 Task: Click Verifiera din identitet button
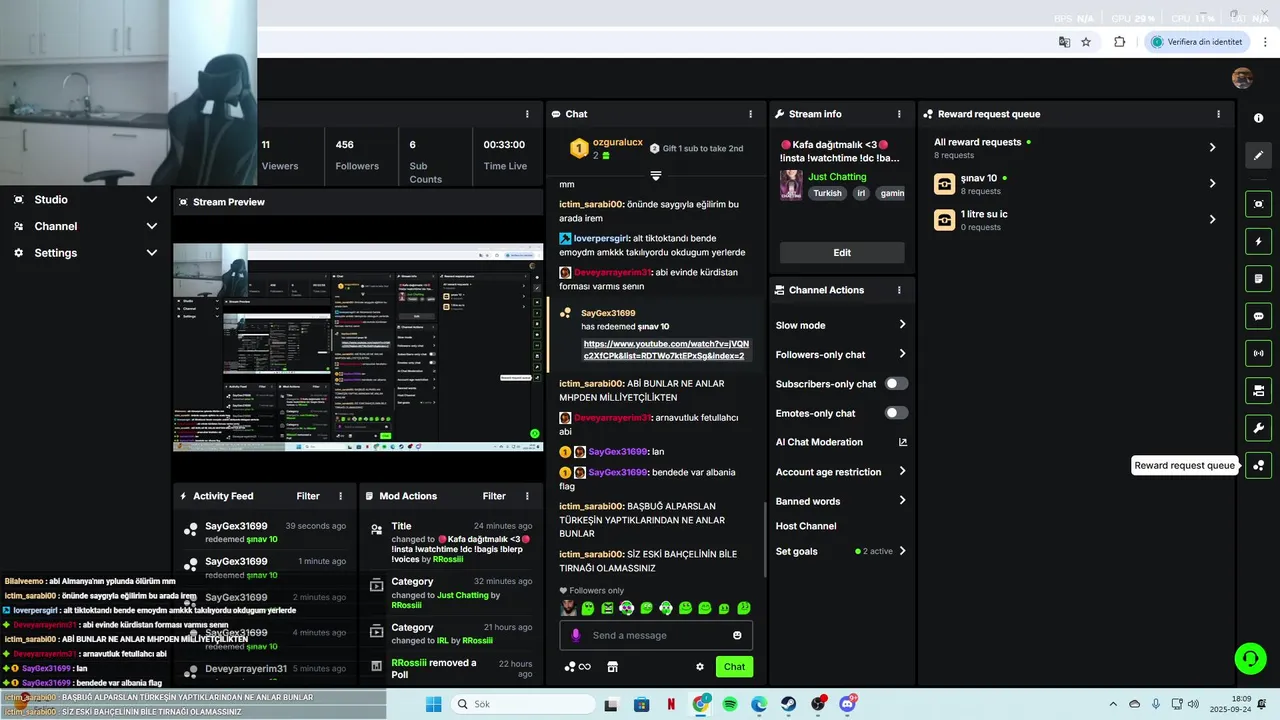click(x=1196, y=42)
